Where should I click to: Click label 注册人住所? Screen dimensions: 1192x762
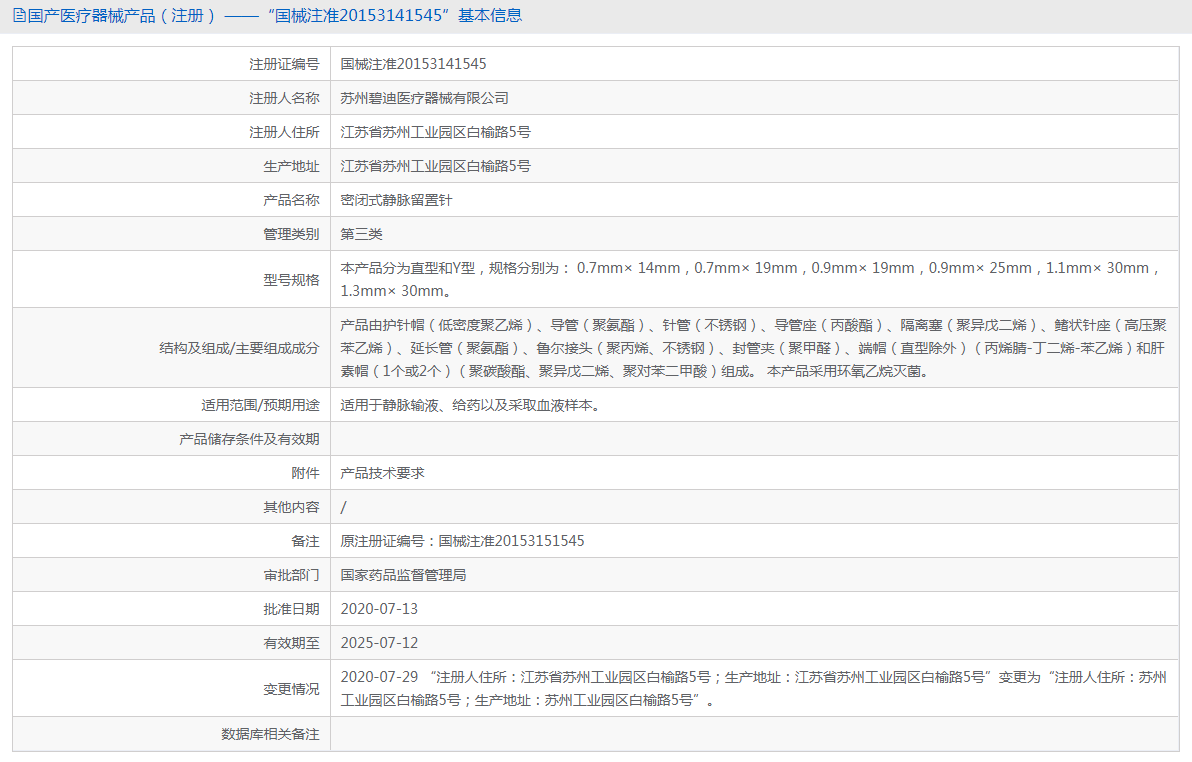tap(284, 132)
